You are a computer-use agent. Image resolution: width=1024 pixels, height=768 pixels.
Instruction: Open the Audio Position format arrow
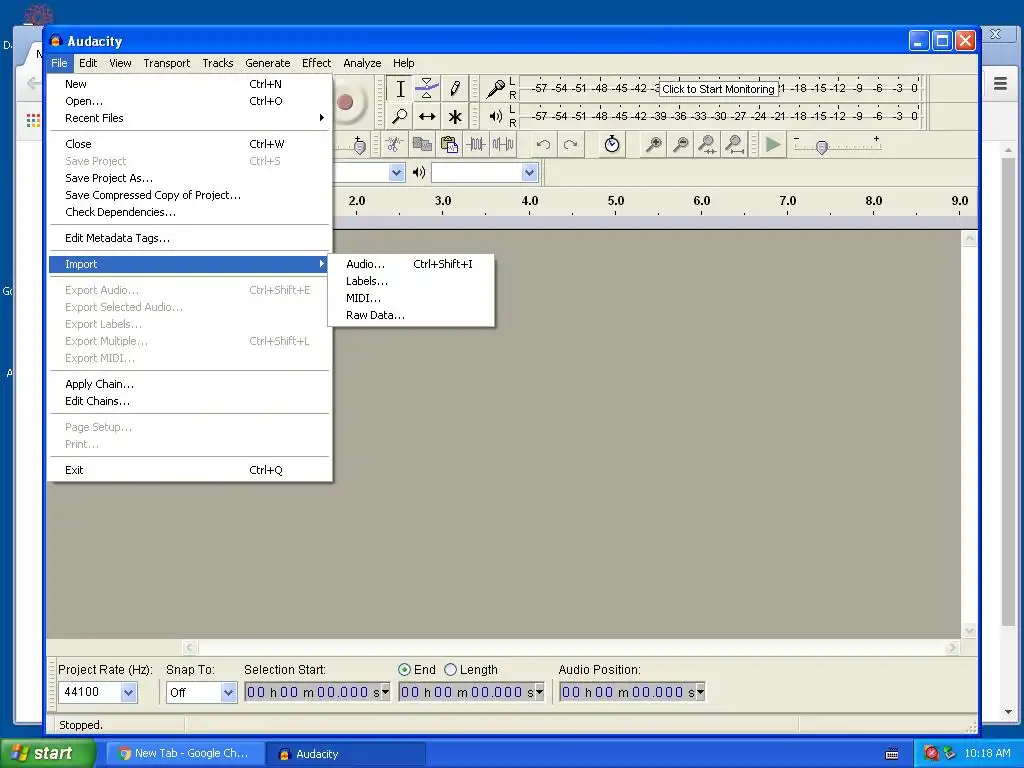click(x=700, y=692)
